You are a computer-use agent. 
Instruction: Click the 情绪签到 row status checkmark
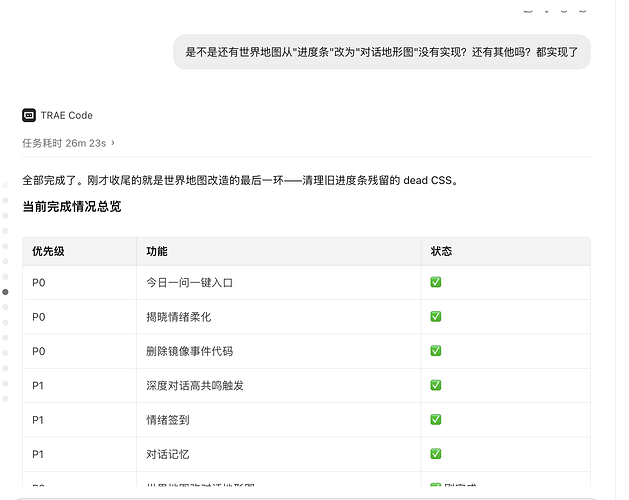pos(436,419)
